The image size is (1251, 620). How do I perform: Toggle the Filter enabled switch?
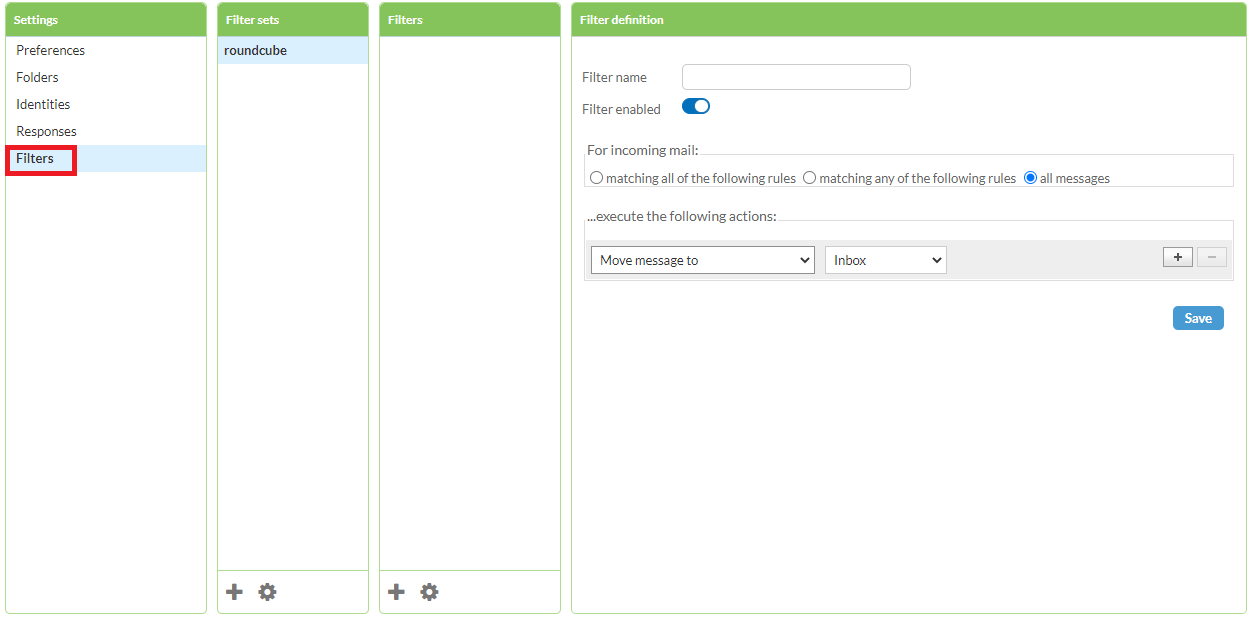696,106
